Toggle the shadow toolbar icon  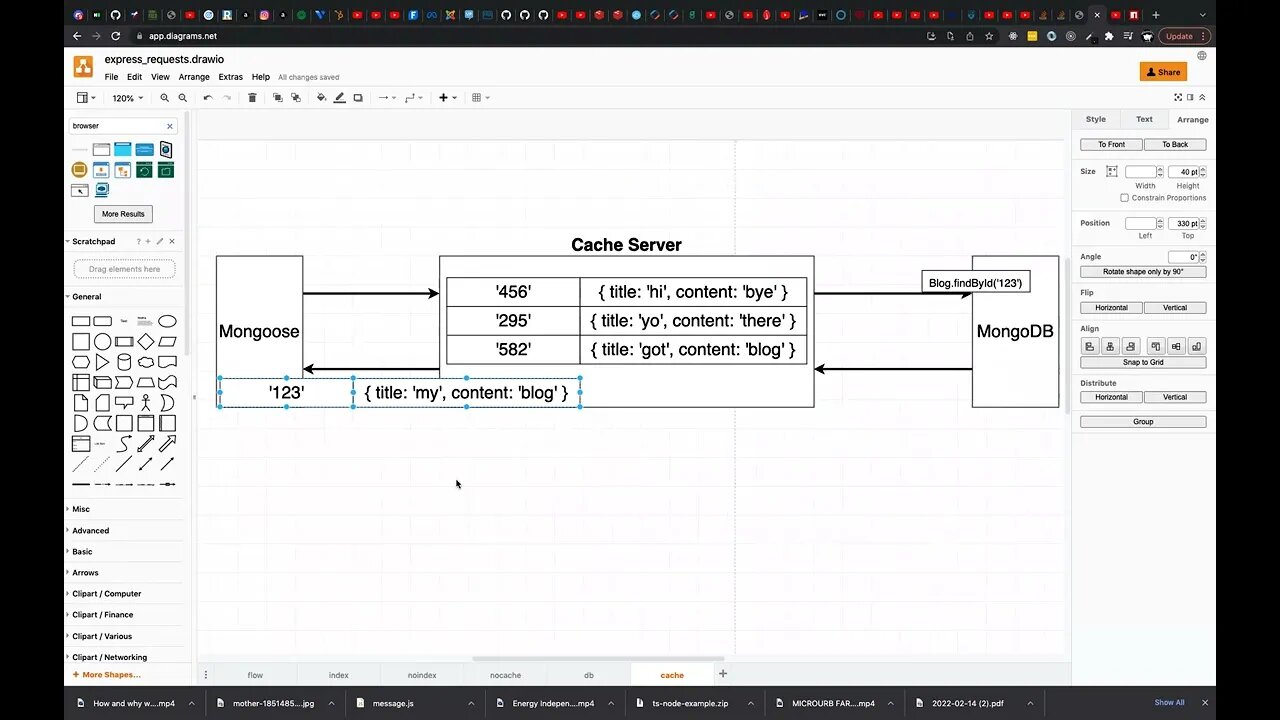coord(358,98)
